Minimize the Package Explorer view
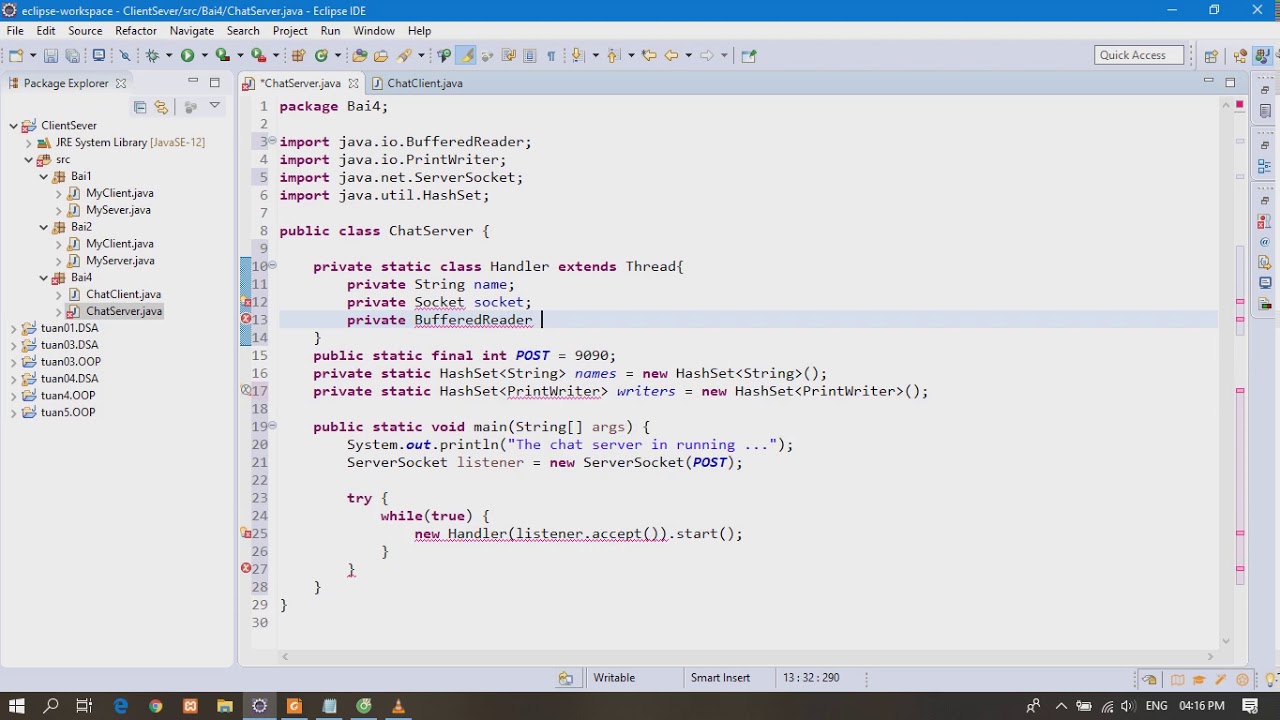 click(x=193, y=82)
